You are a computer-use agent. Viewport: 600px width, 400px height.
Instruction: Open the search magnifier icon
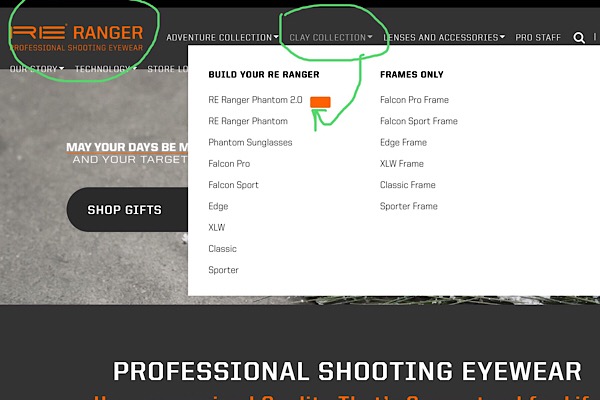[579, 38]
